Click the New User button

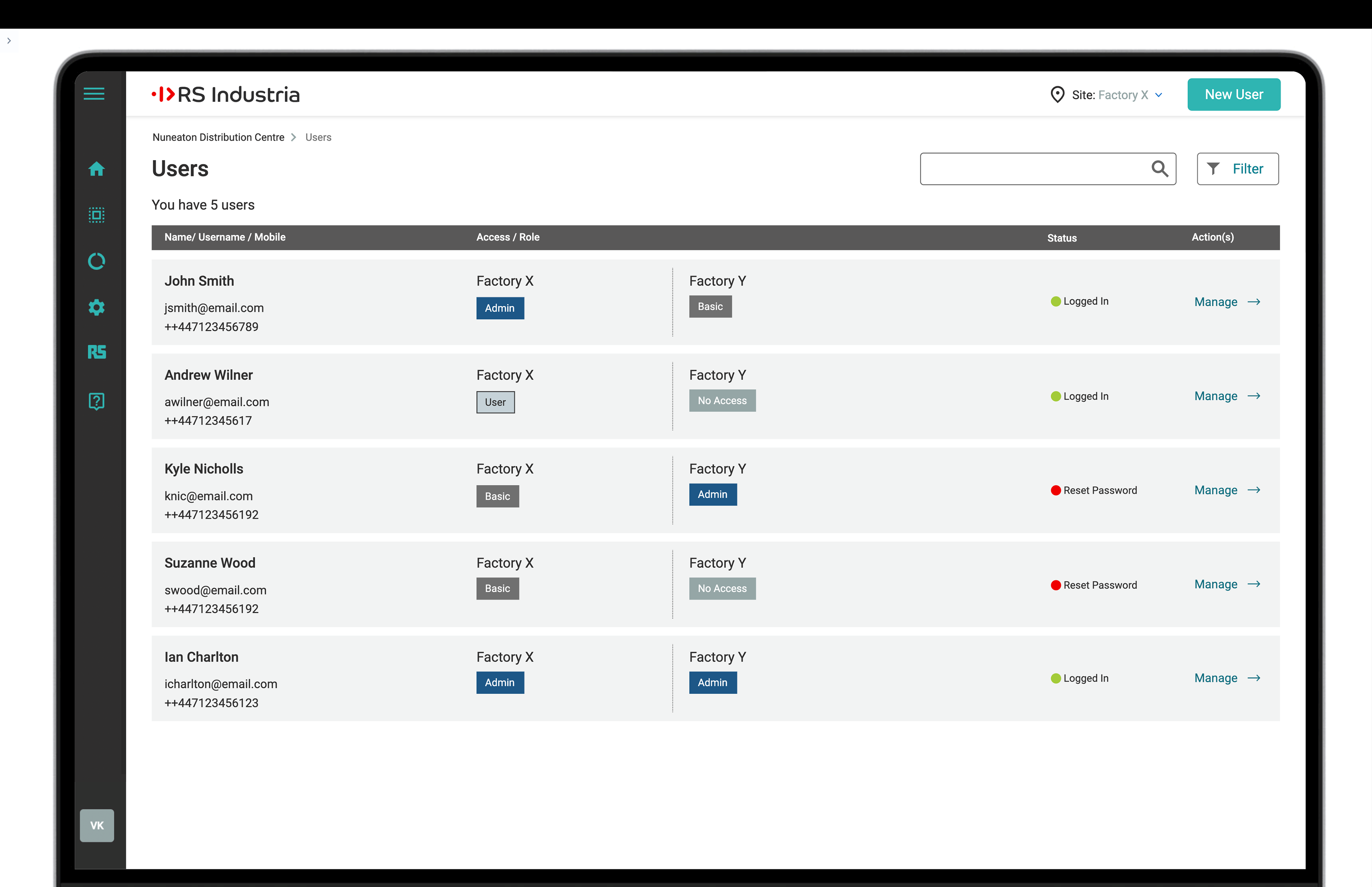pos(1233,94)
